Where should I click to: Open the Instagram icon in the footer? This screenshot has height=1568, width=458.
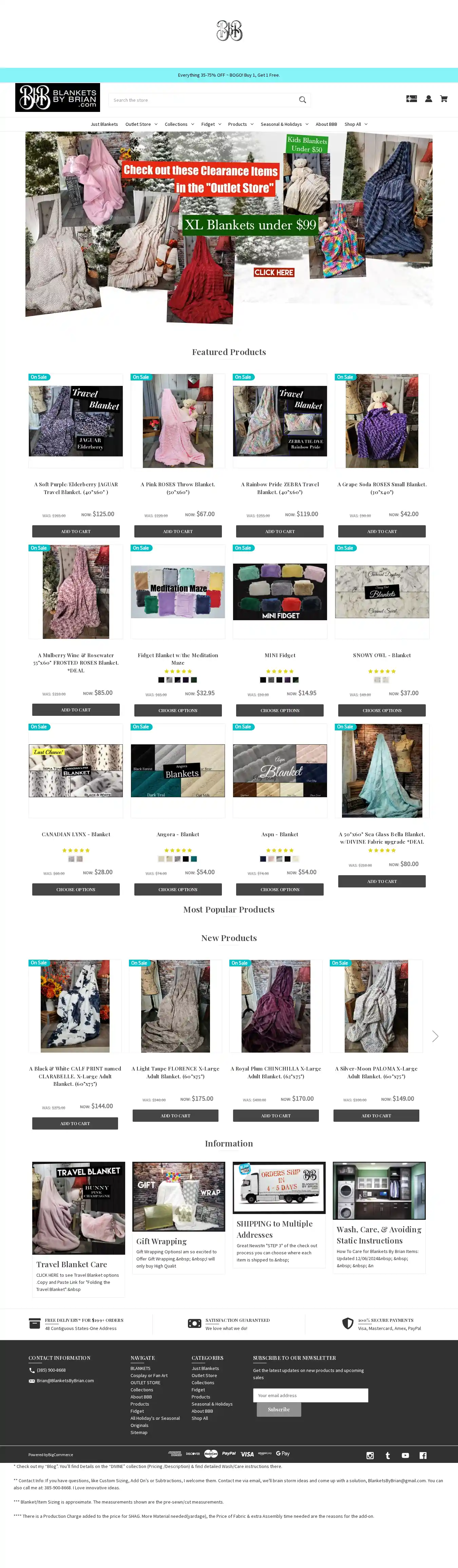click(x=370, y=1455)
